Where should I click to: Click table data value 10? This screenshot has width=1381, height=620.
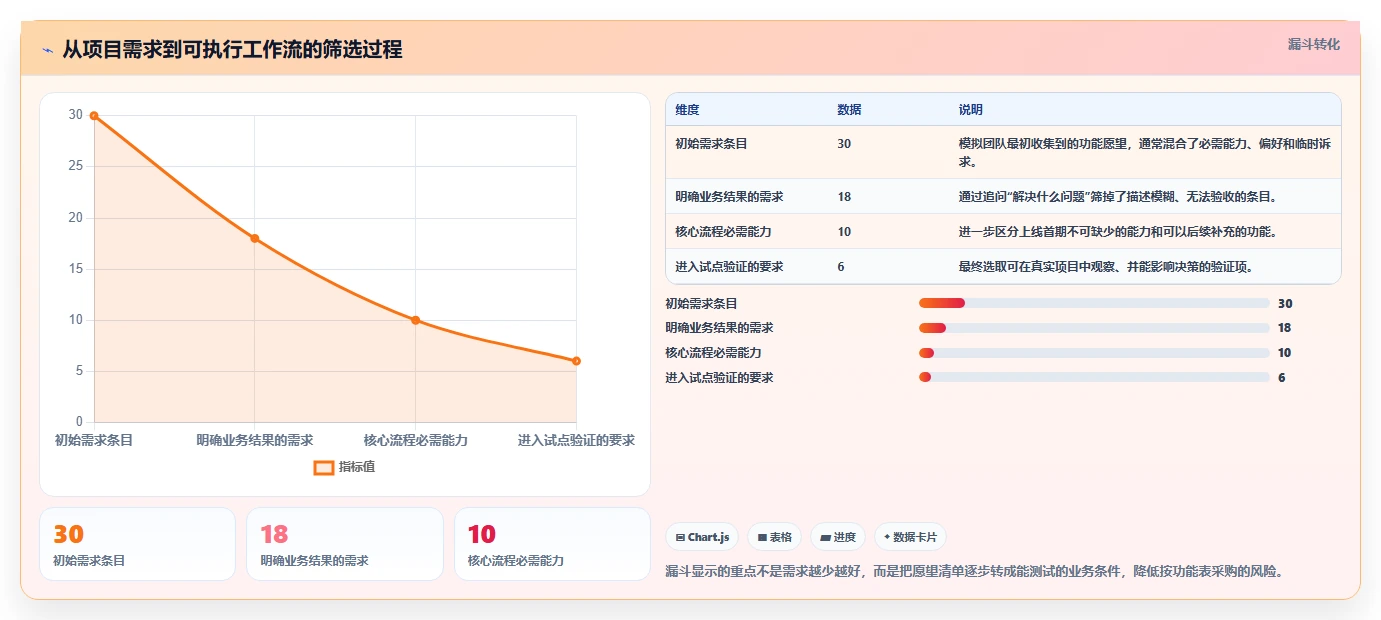pos(844,232)
